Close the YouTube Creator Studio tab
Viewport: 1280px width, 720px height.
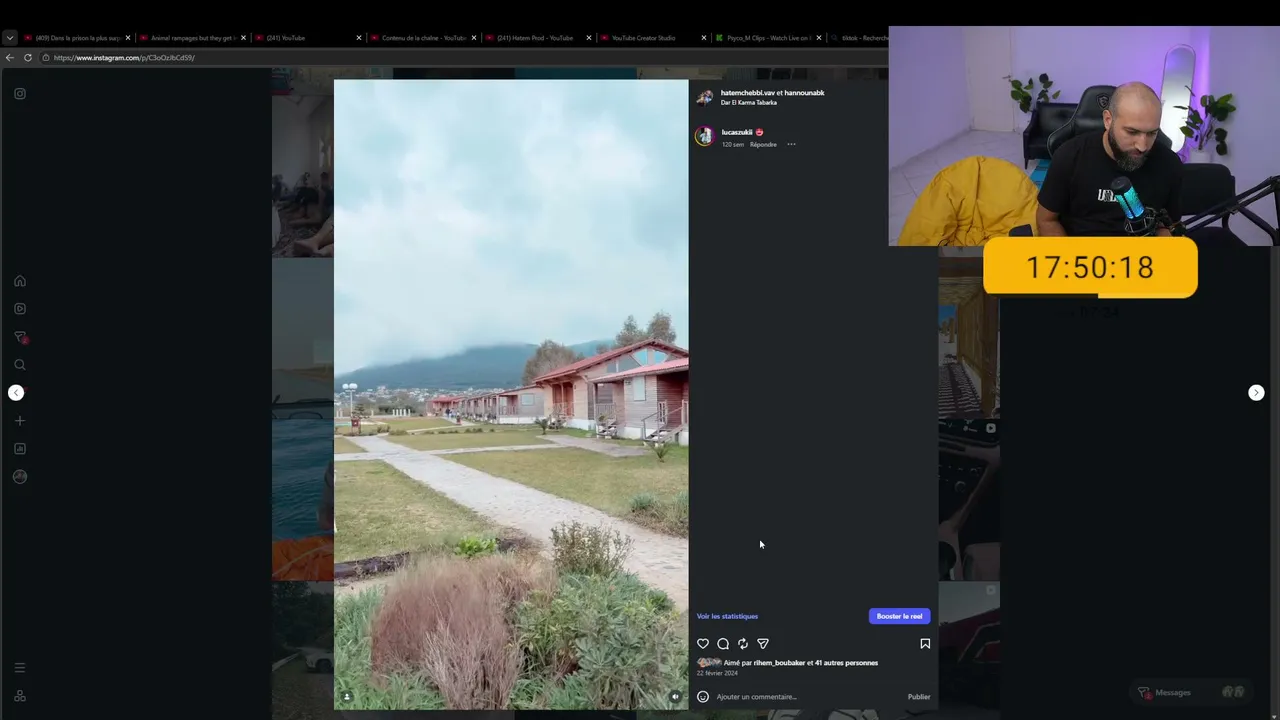click(x=704, y=38)
